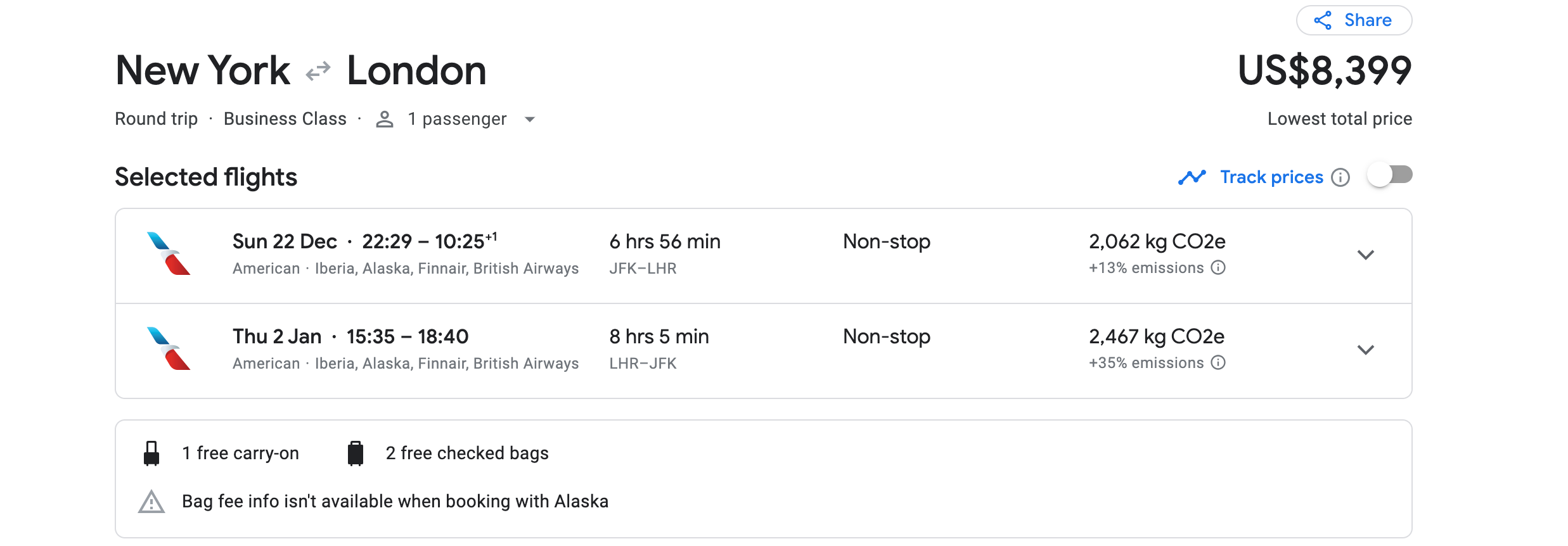Viewport: 1568px width, 546px height.
Task: Click the Track prices trend-line icon
Action: [1192, 177]
